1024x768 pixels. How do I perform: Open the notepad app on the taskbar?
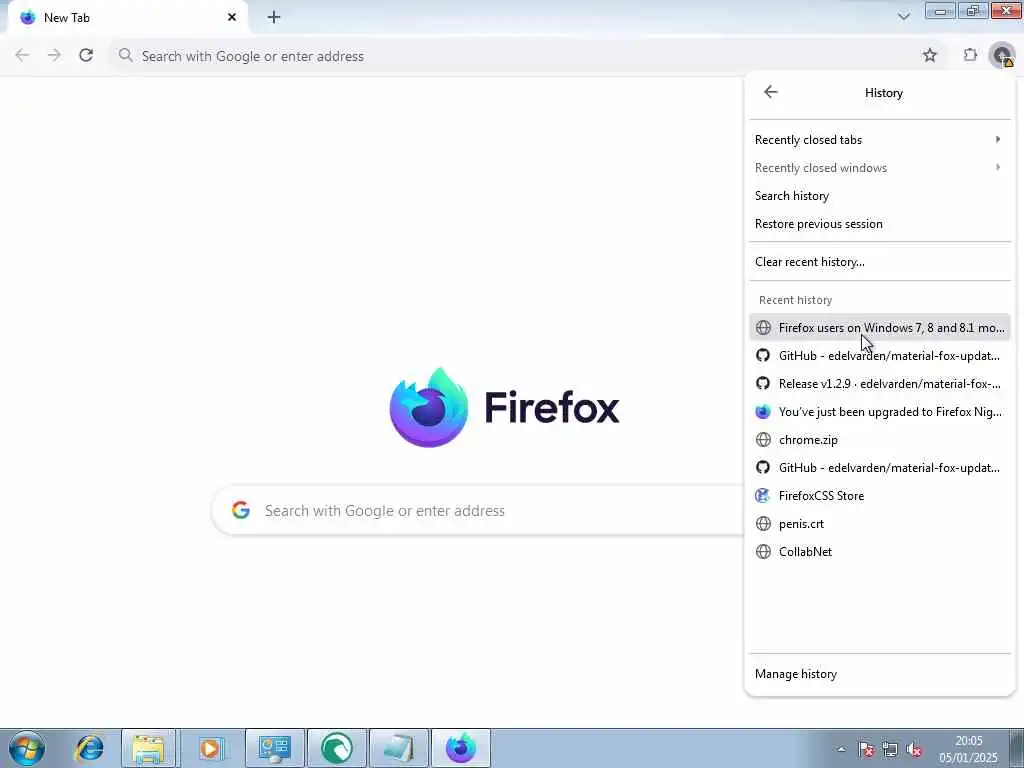398,748
